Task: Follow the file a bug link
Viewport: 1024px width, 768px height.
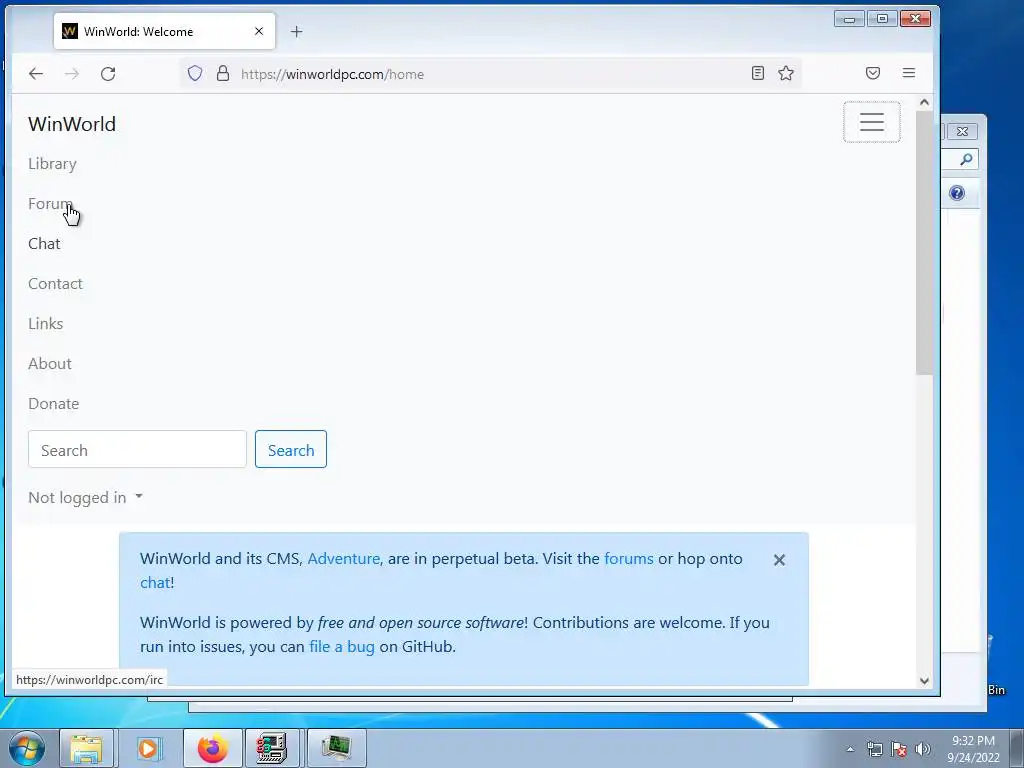Action: tap(342, 647)
